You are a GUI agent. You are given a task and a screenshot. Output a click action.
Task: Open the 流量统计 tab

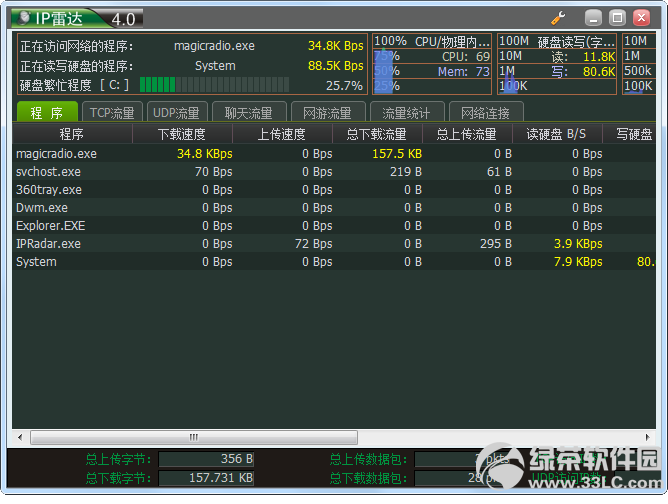point(407,112)
